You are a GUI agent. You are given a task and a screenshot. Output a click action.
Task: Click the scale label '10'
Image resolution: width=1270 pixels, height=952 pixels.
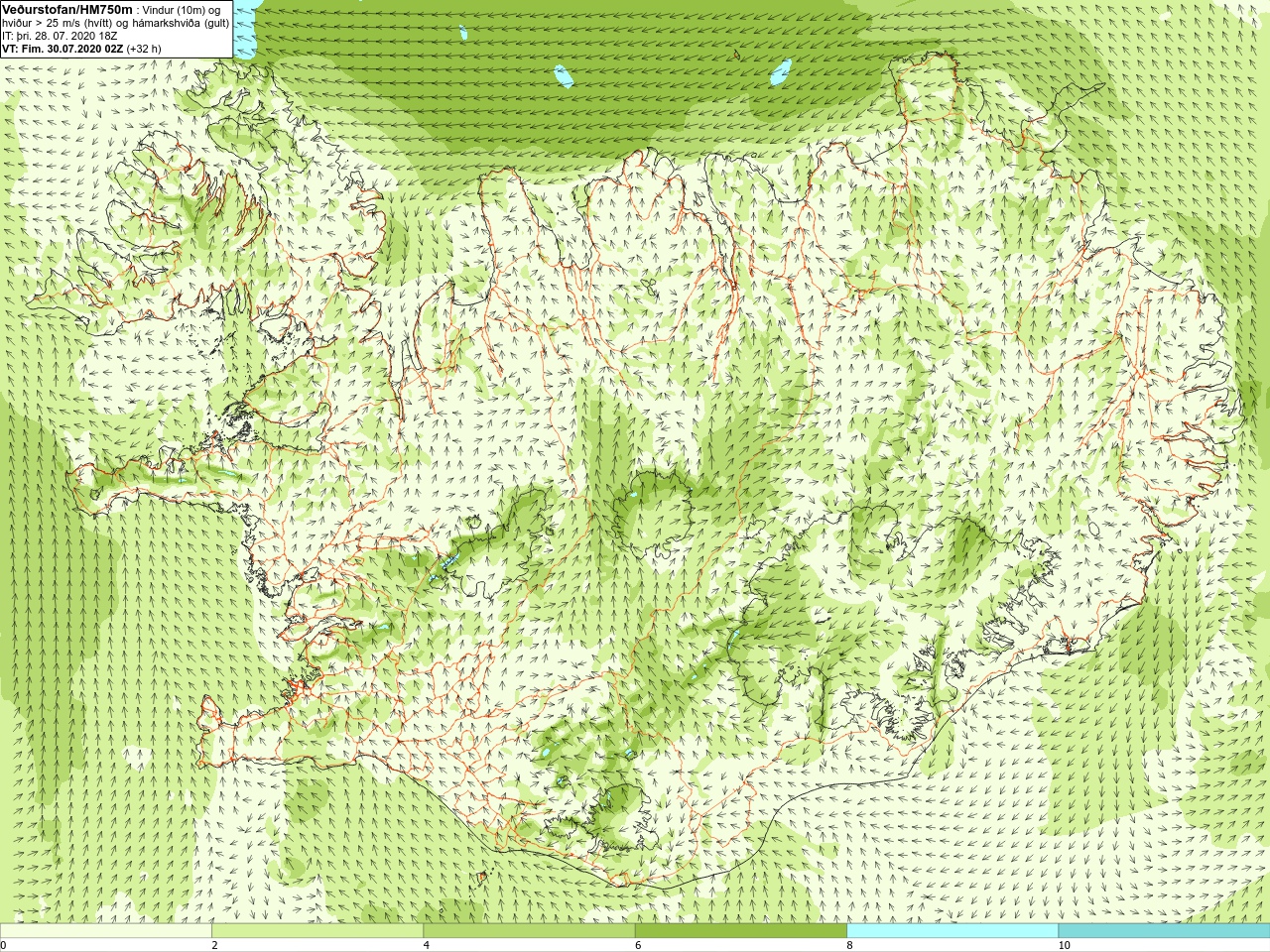(x=1064, y=945)
